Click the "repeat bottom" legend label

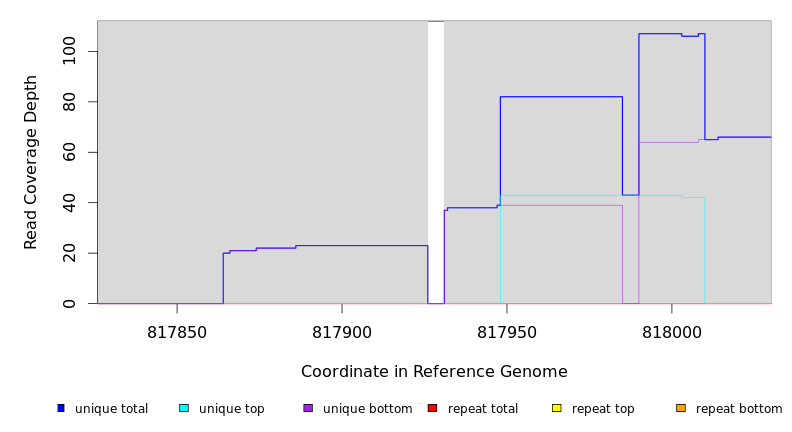(739, 409)
